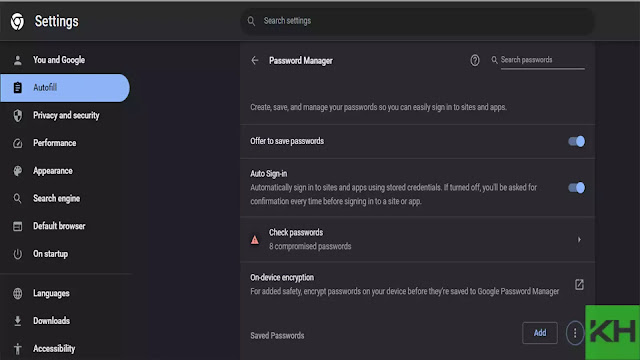
Task: Click '8 compromised passwords' text
Action: click(x=310, y=247)
